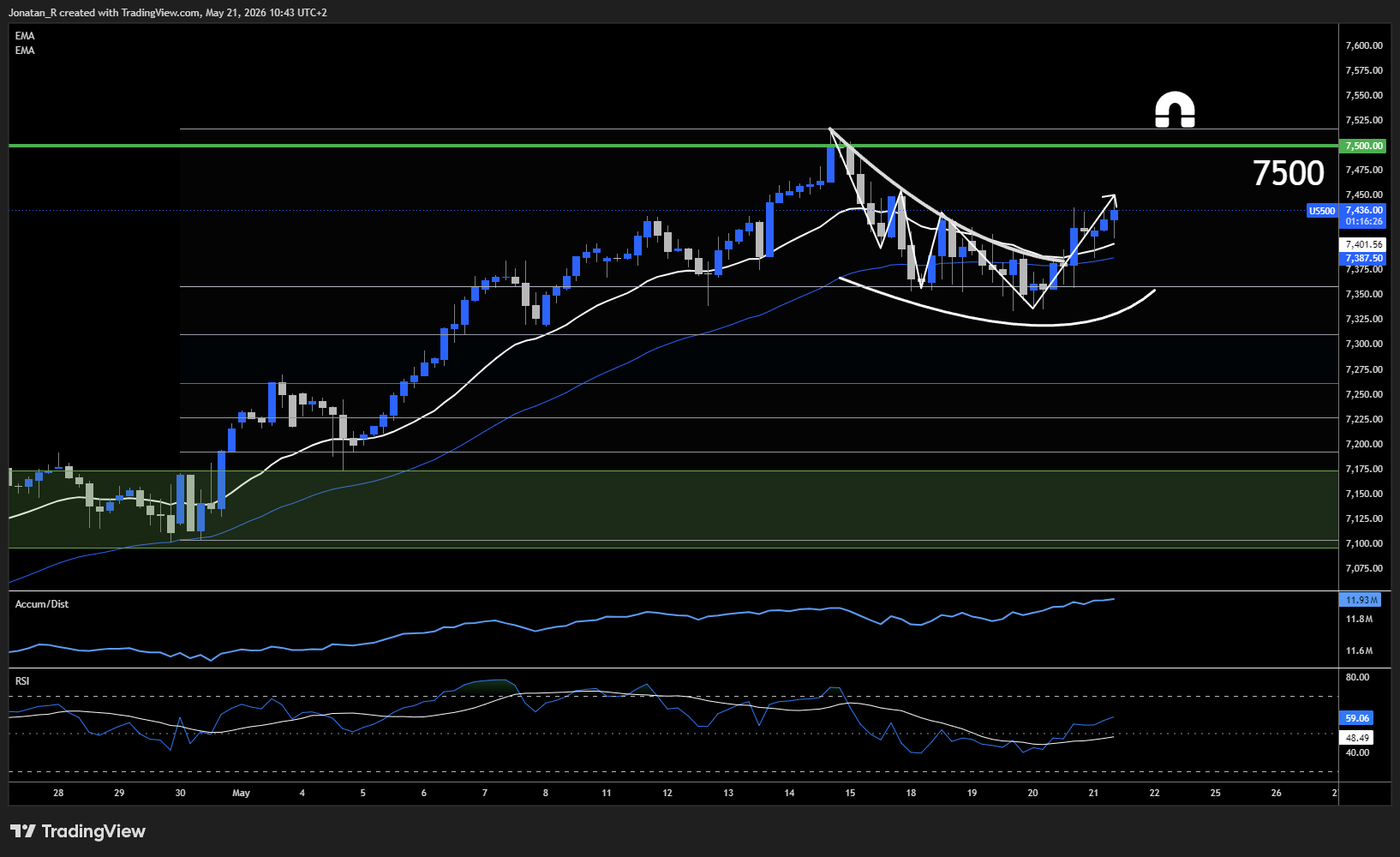Screen dimensions: 1400x857
Task: Click the 80.00 RSI scale label
Action: coord(1357,677)
